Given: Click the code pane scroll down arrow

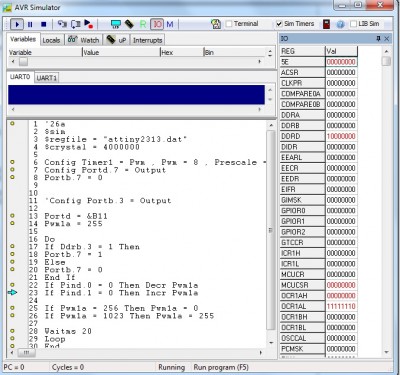Looking at the screenshot, I should (271, 343).
